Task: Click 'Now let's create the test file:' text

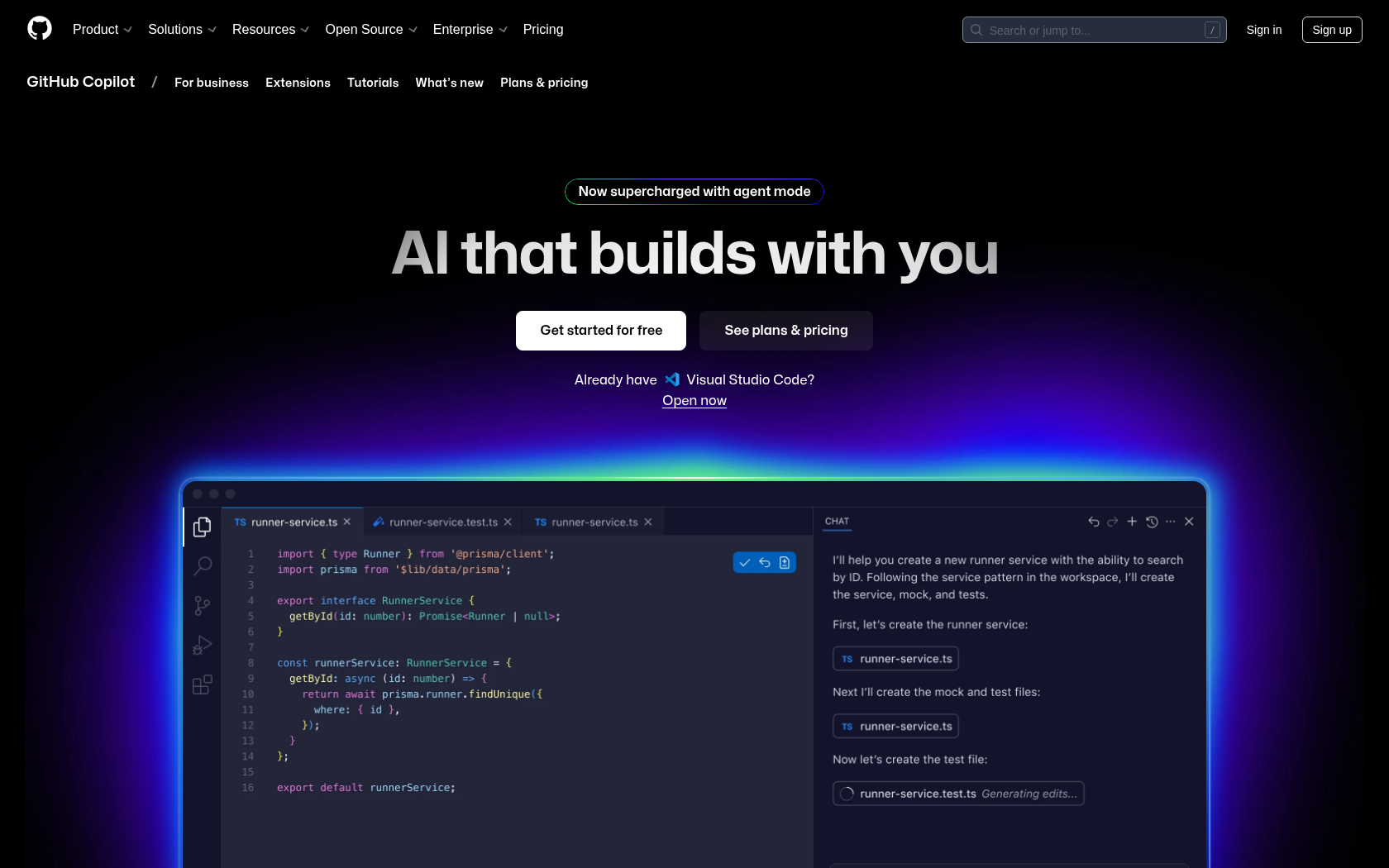Action: [x=909, y=760]
